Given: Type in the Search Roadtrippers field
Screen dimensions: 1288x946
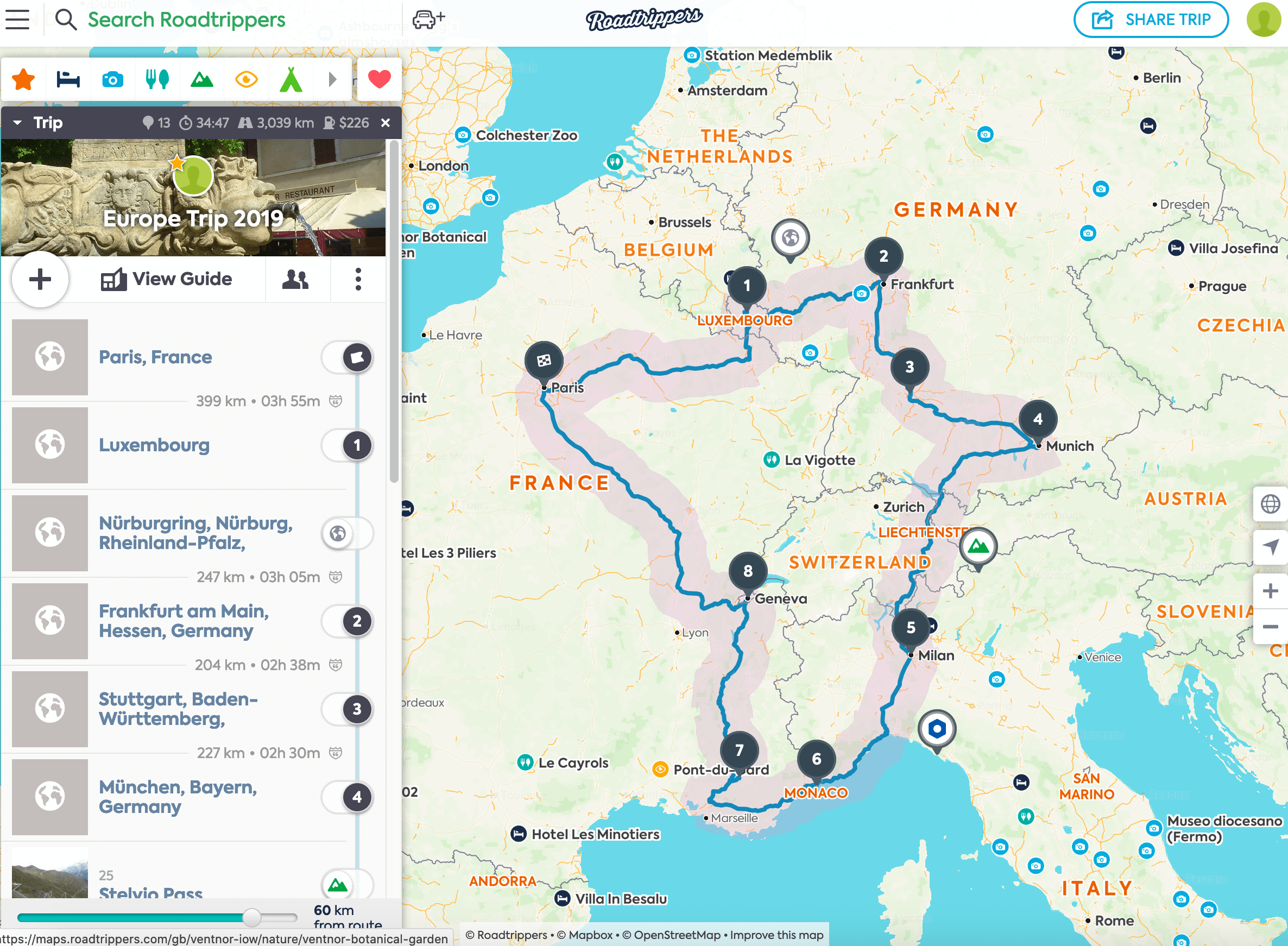Looking at the screenshot, I should coord(186,20).
